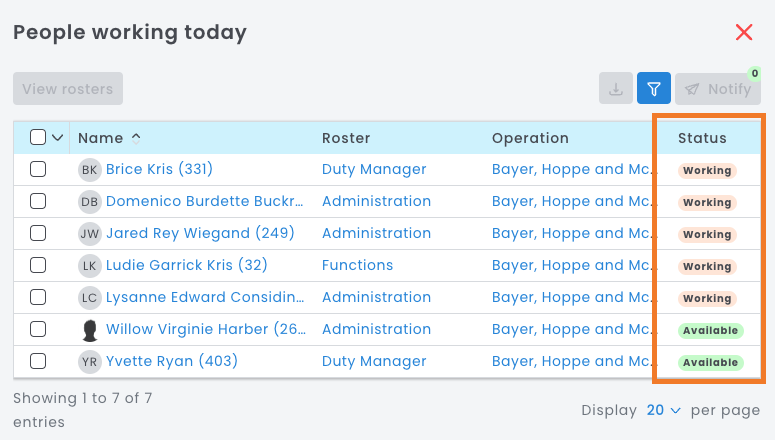Click the Operation column header
Screen dimensions: 775x440
point(530,138)
